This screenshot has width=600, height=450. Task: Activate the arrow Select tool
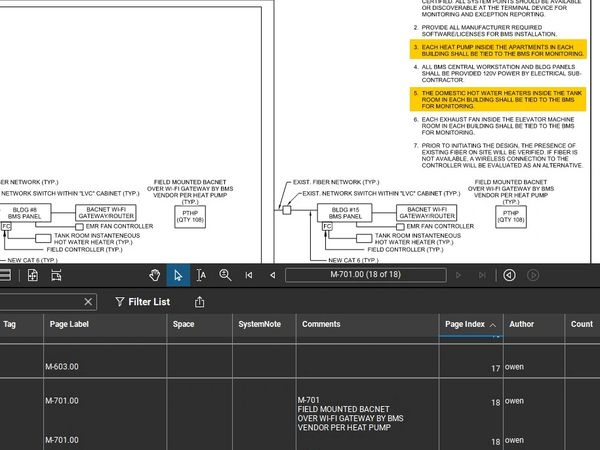point(178,275)
